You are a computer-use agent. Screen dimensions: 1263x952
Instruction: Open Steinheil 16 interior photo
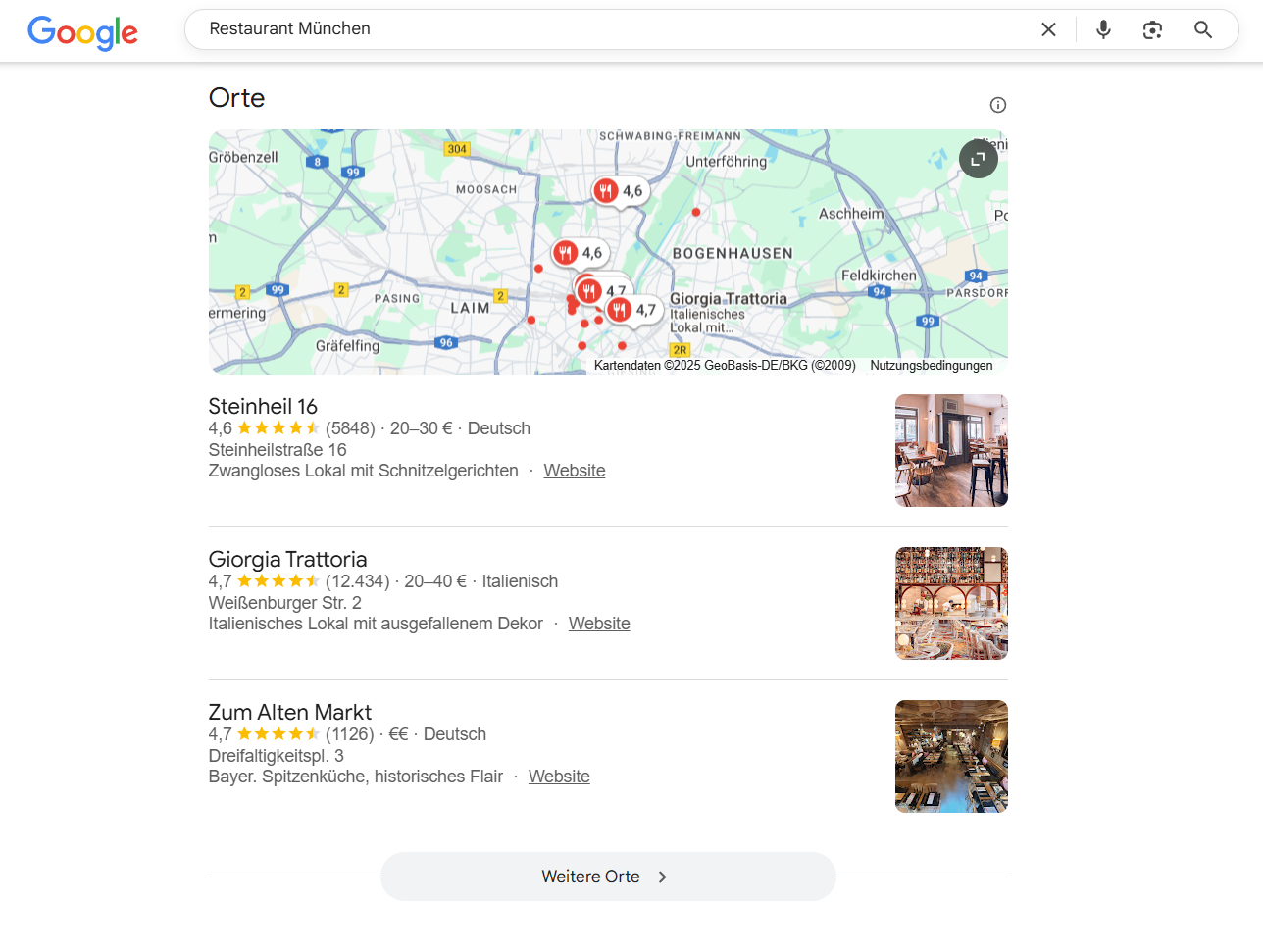950,450
